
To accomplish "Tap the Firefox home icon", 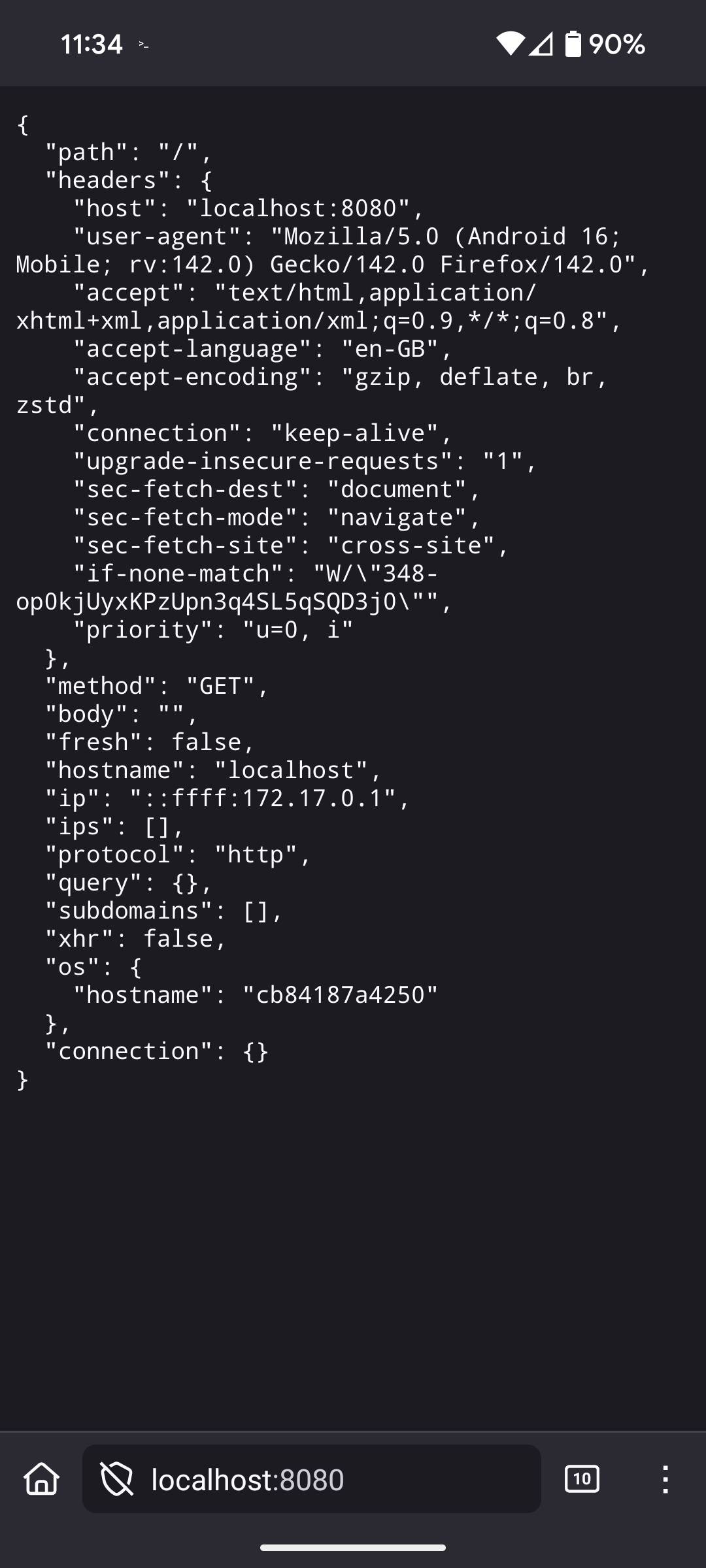I will (42, 1478).
